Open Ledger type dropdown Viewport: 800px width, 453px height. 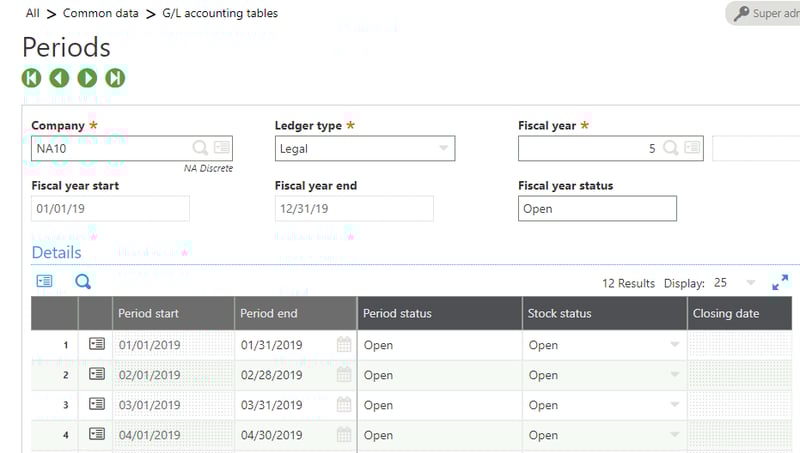tap(444, 149)
